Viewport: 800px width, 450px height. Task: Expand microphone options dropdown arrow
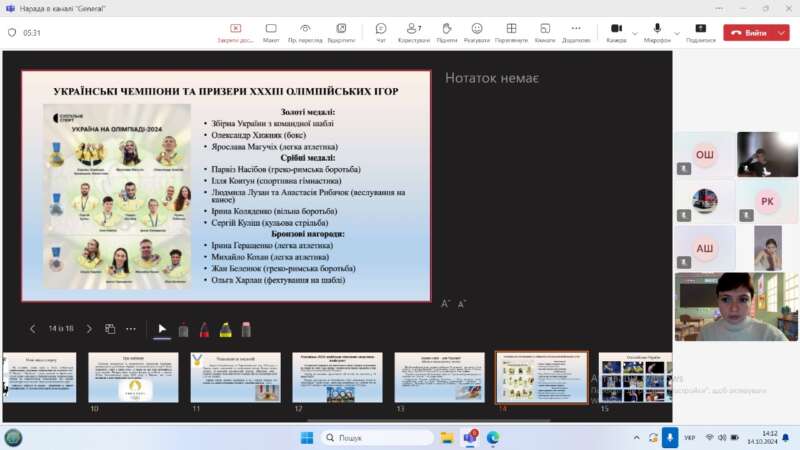tap(675, 32)
